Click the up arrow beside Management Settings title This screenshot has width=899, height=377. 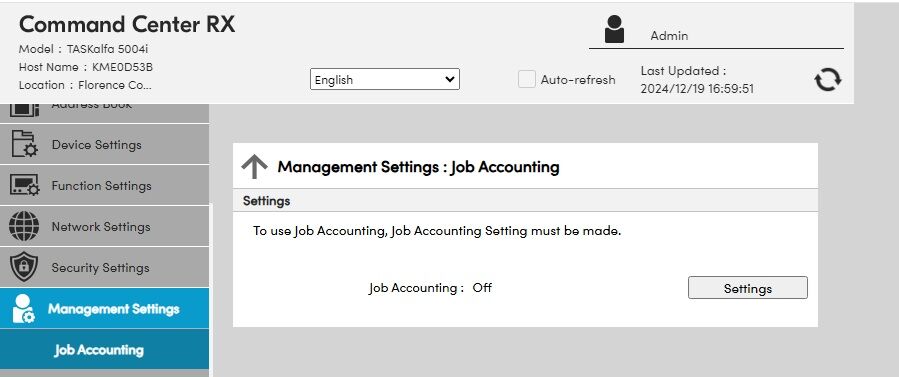point(255,167)
